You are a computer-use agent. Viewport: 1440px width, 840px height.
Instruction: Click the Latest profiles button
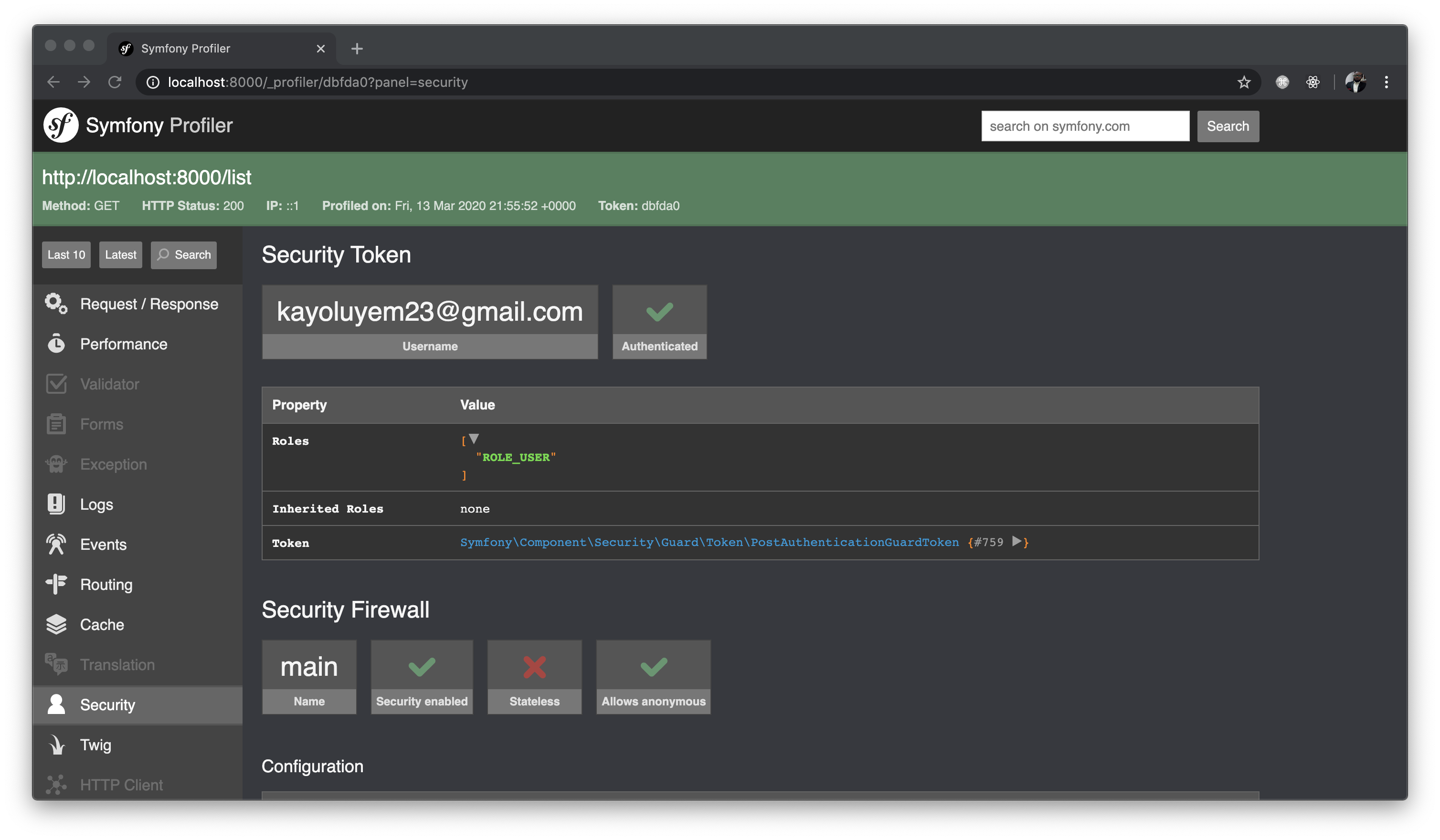(x=121, y=255)
